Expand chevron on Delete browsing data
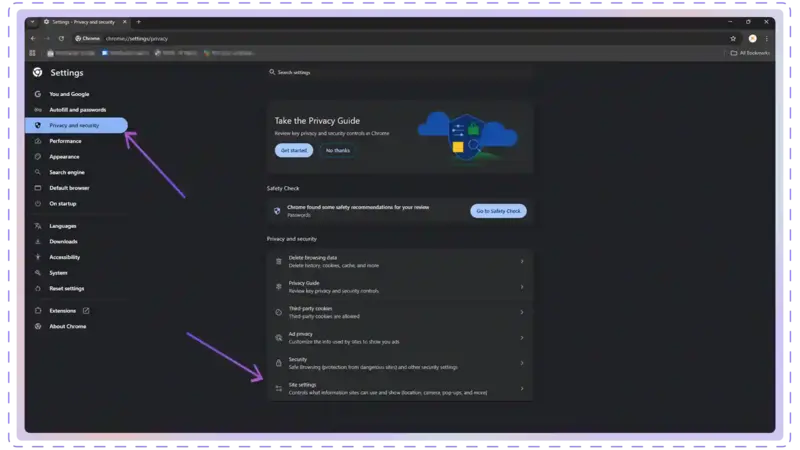800x450 pixels. tap(522, 261)
